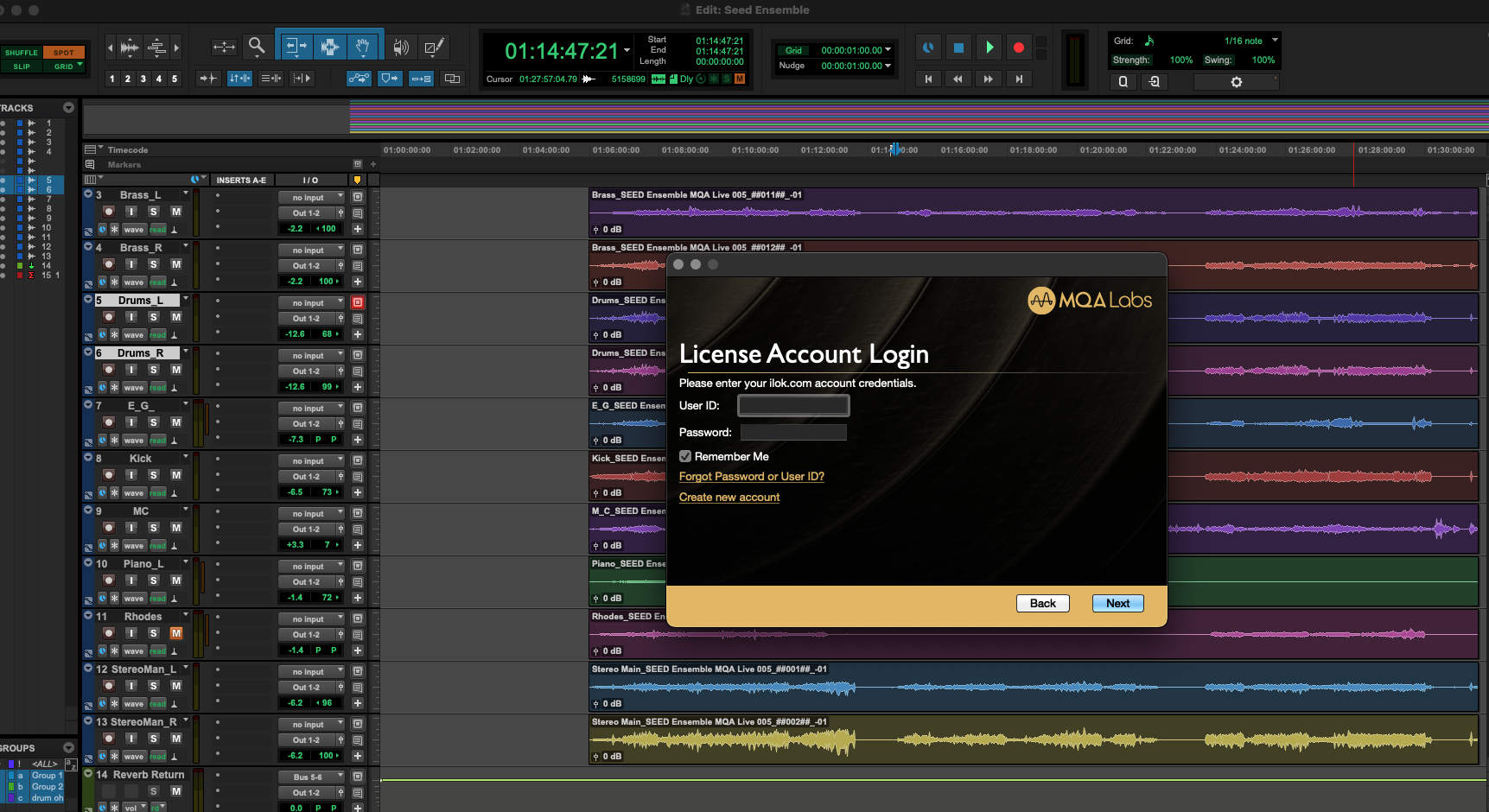Click the Fast Forward transport button

(988, 79)
